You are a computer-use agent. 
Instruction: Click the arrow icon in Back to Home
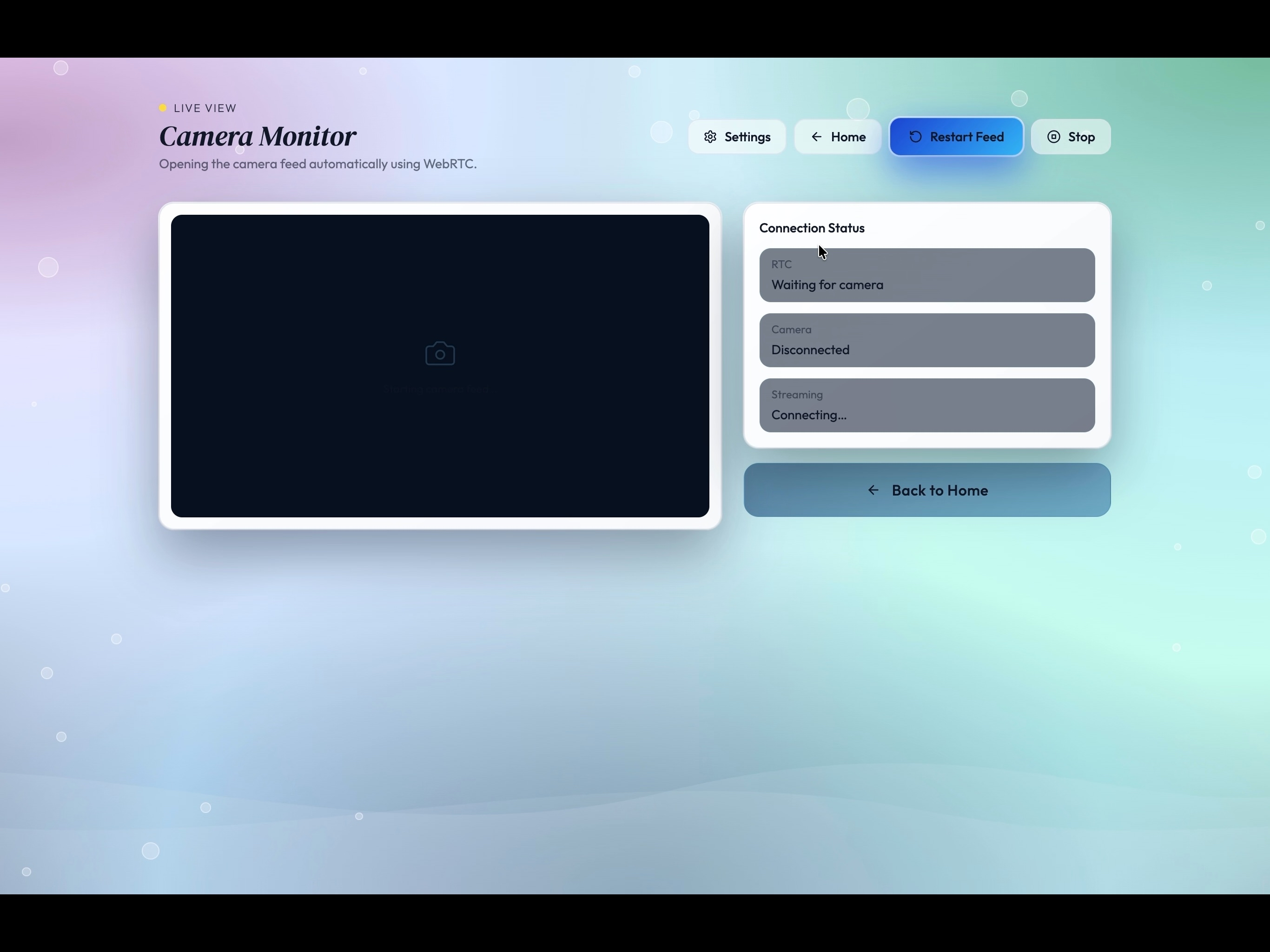tap(873, 490)
